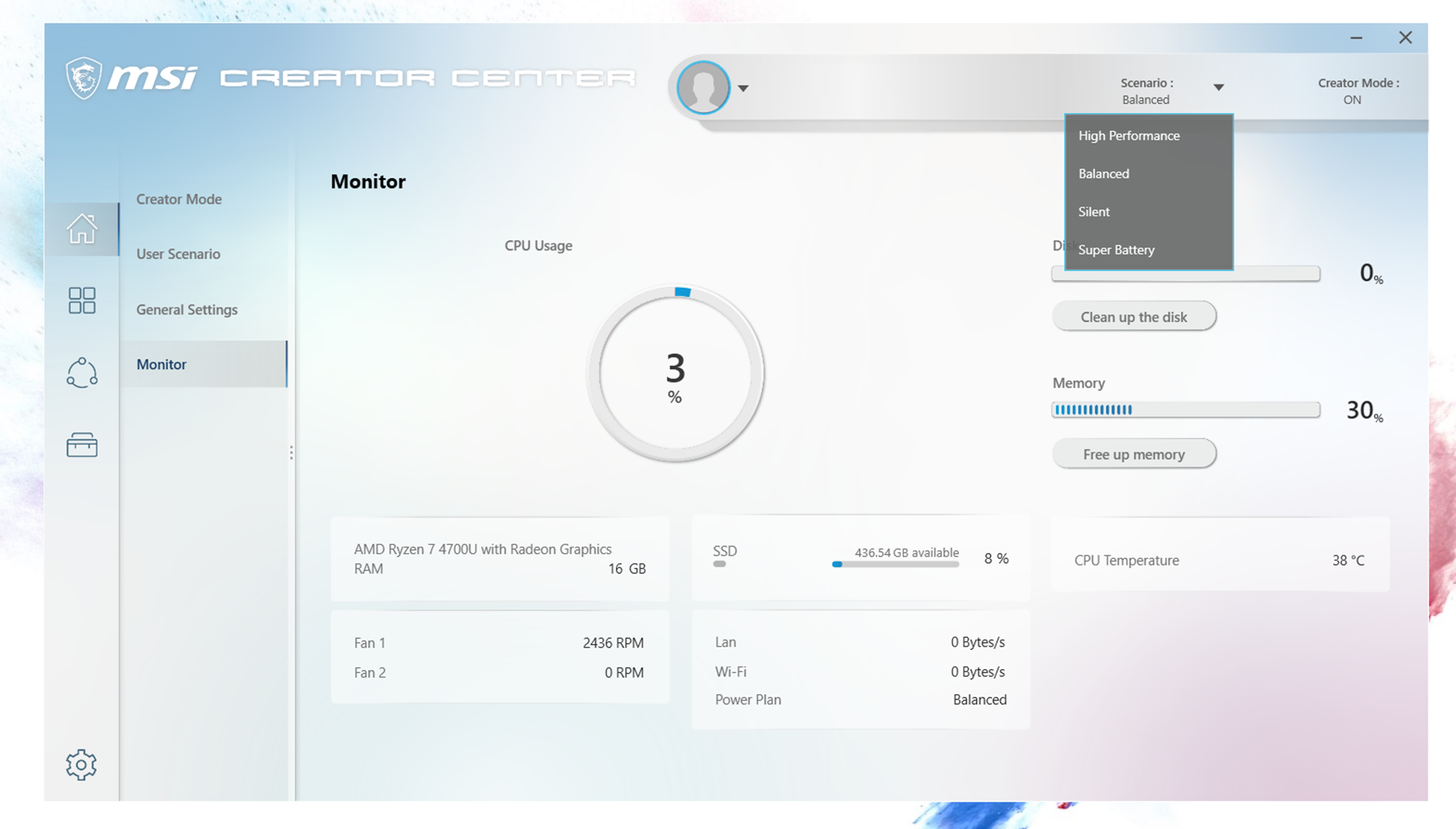Viewport: 1456px width, 829px height.
Task: Click the AMD Ryzen 7 4700U processor text
Action: 482,549
